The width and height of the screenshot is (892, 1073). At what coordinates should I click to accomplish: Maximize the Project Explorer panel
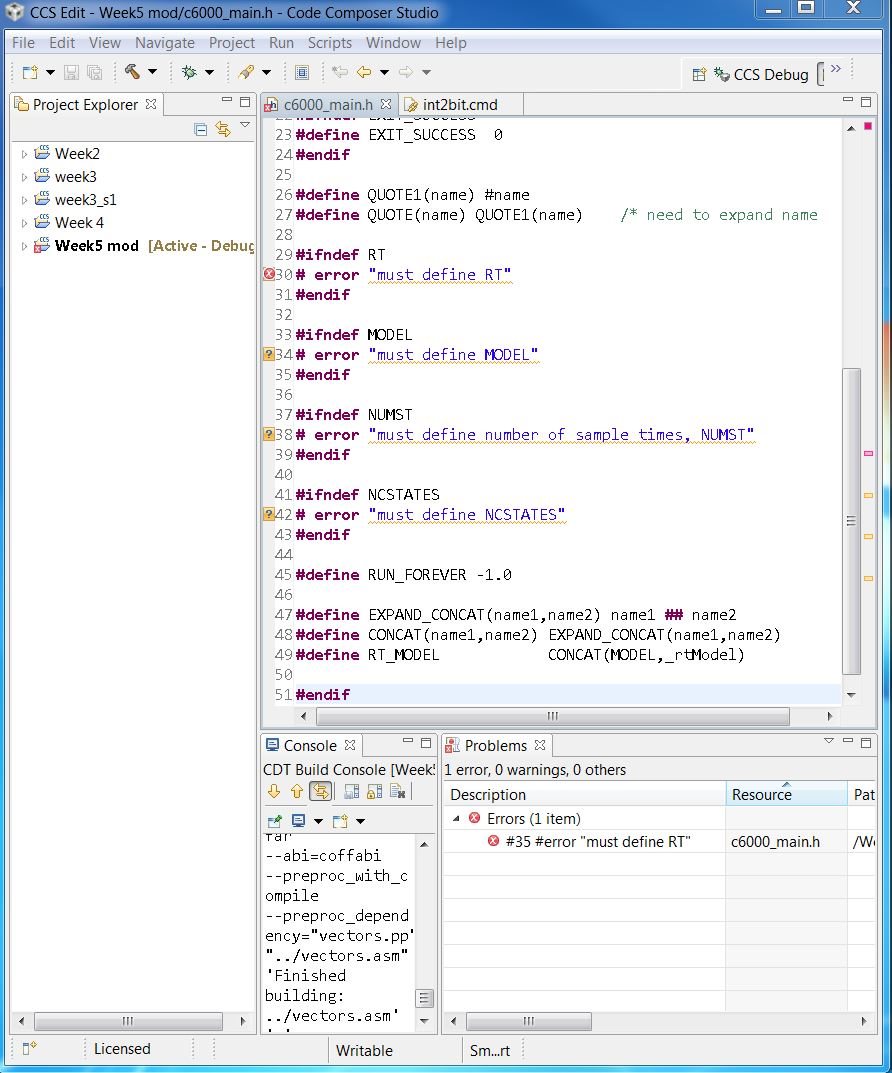[x=245, y=102]
